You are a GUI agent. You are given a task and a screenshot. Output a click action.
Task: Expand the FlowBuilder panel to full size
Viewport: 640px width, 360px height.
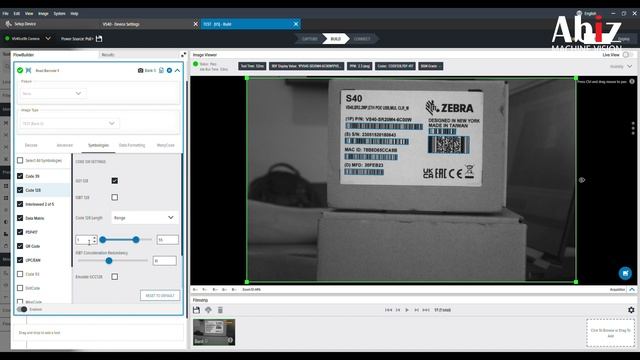coord(183,55)
